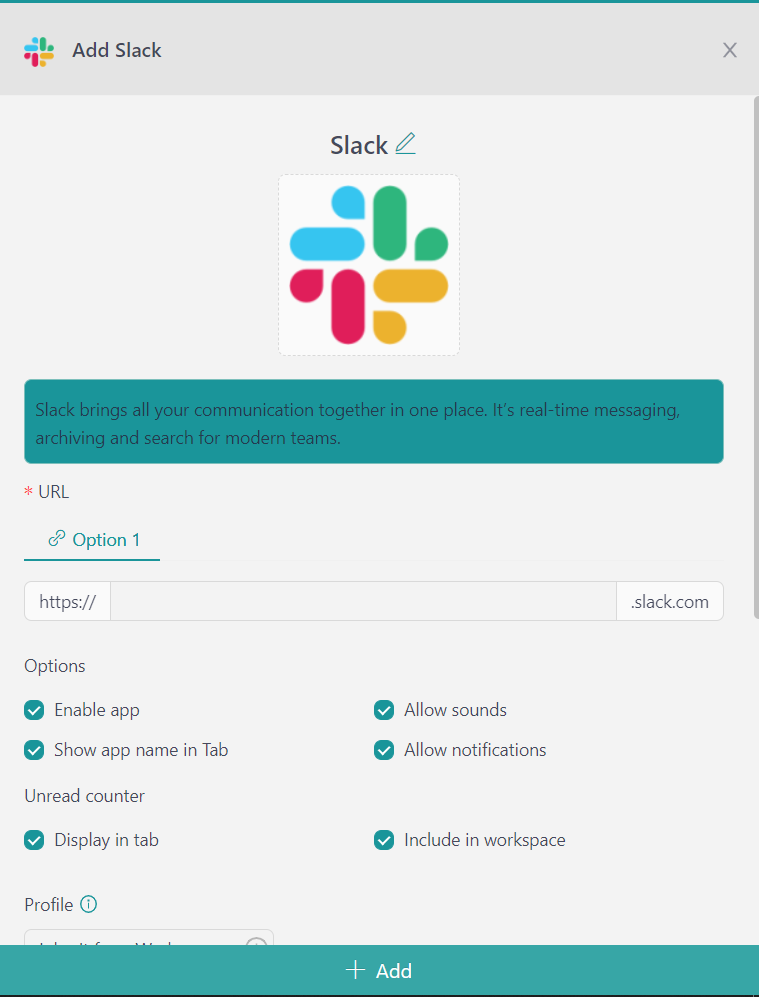Click the https:// prefix box
The height and width of the screenshot is (997, 759).
pyautogui.click(x=67, y=602)
